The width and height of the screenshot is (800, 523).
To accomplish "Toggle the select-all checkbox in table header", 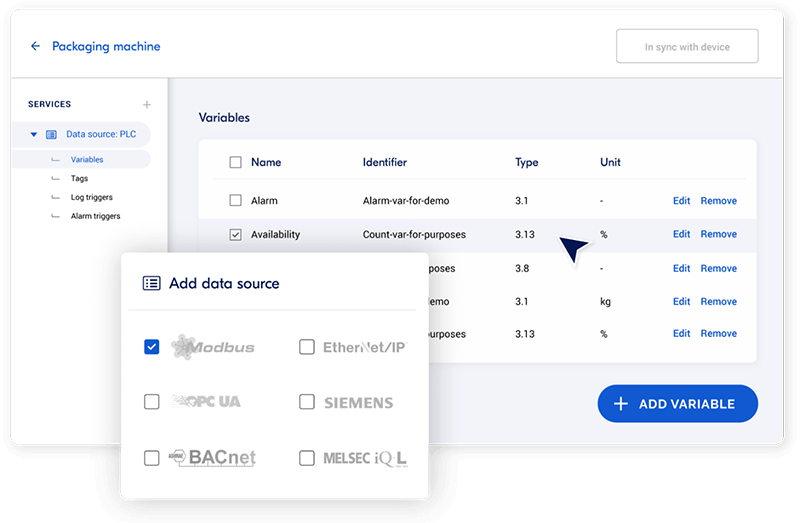I will [235, 162].
